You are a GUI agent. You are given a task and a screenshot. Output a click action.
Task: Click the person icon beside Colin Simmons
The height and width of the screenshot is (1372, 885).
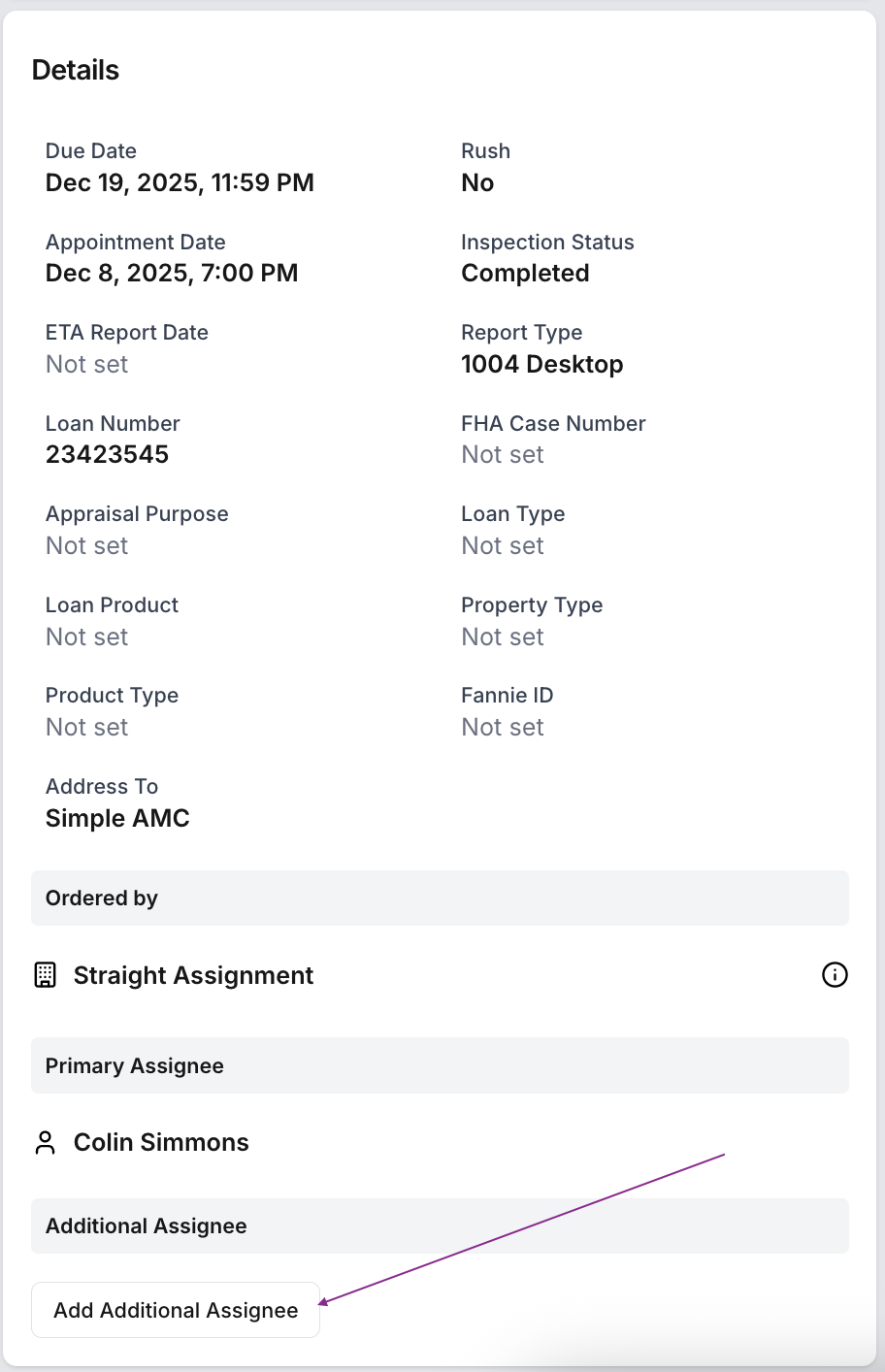(x=46, y=1142)
